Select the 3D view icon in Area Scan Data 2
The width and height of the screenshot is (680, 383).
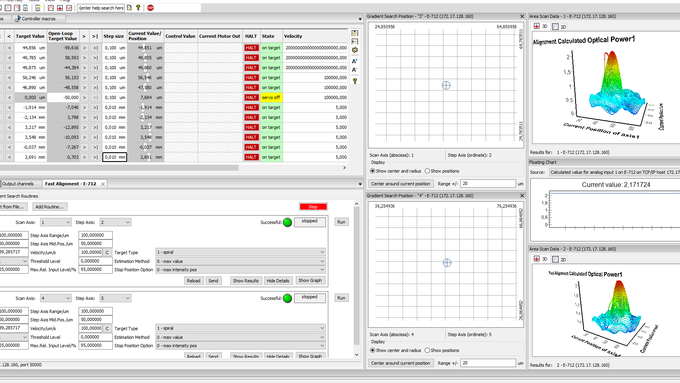coord(536,259)
